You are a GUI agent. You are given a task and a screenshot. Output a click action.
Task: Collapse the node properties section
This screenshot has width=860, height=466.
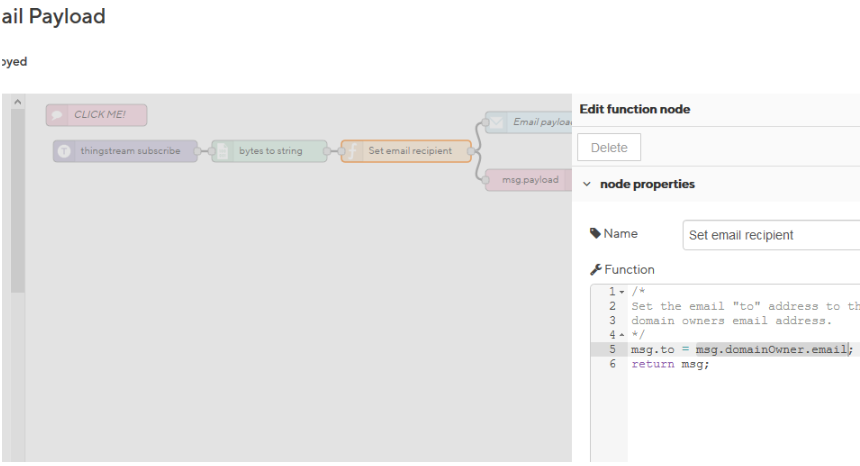587,184
